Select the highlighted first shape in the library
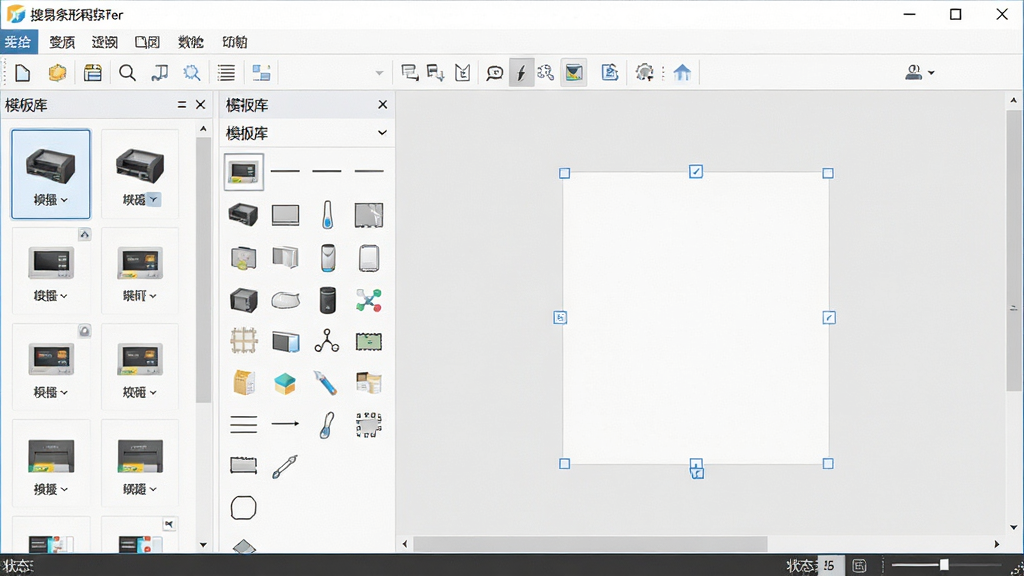 pos(244,172)
